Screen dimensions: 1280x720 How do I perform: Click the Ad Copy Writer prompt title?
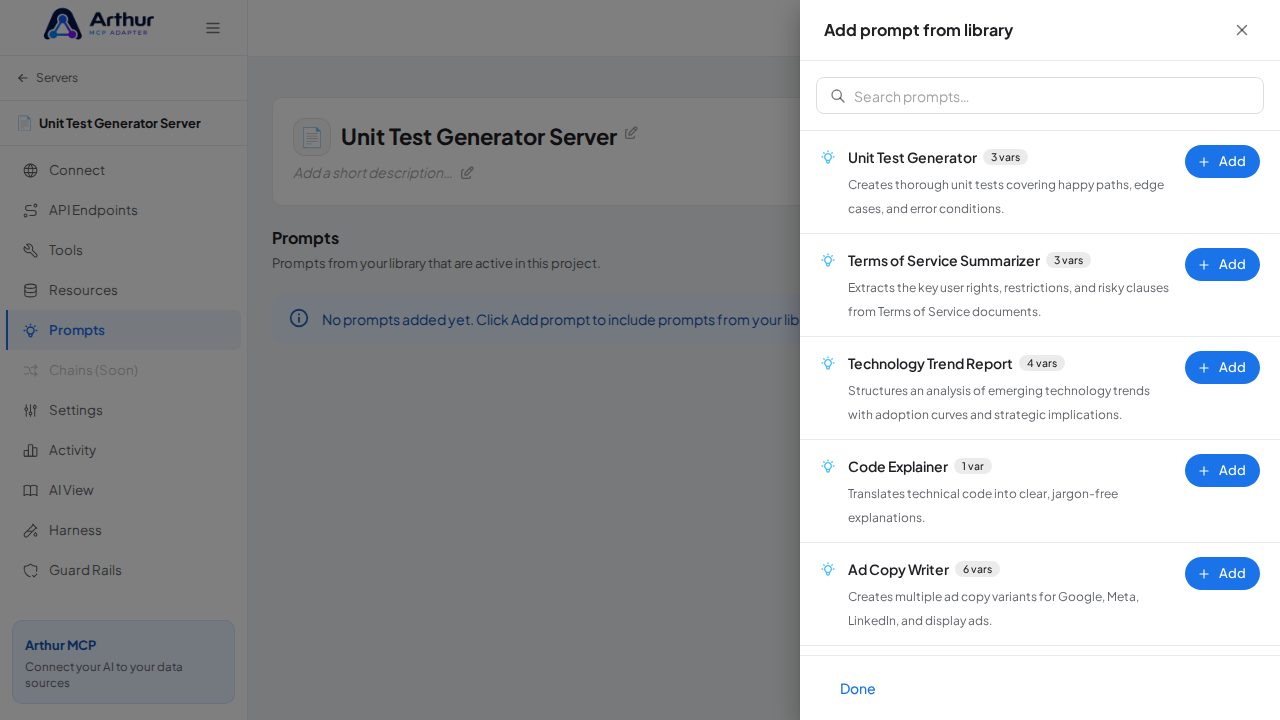pos(898,570)
